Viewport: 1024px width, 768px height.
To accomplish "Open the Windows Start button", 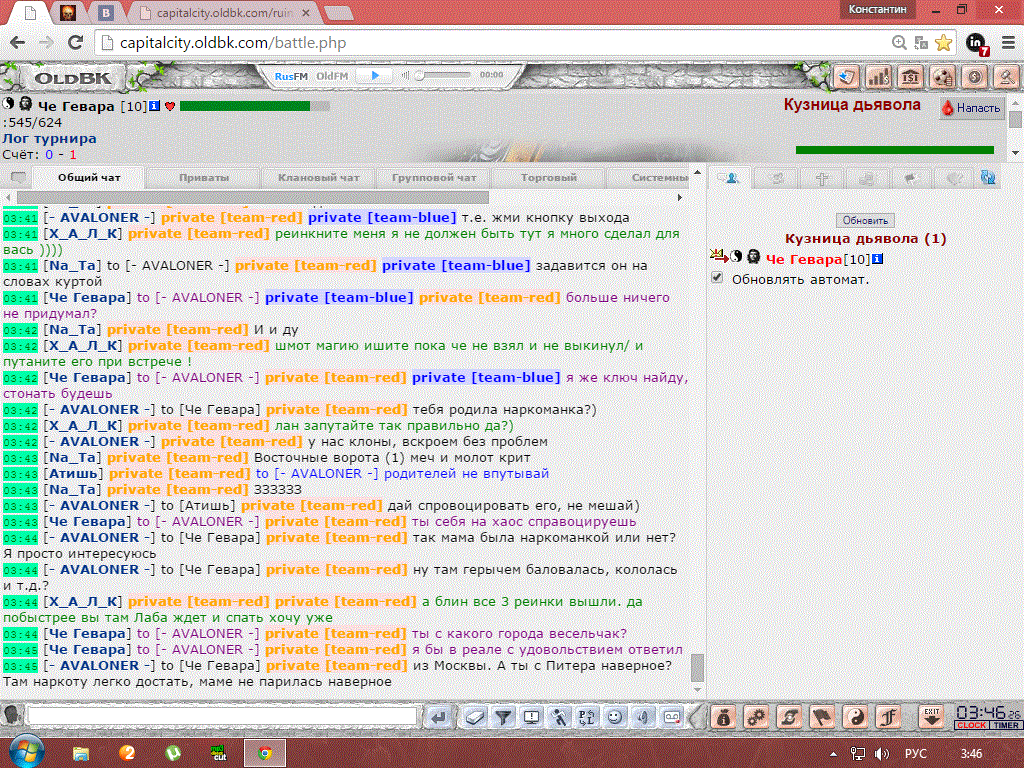I will point(27,753).
